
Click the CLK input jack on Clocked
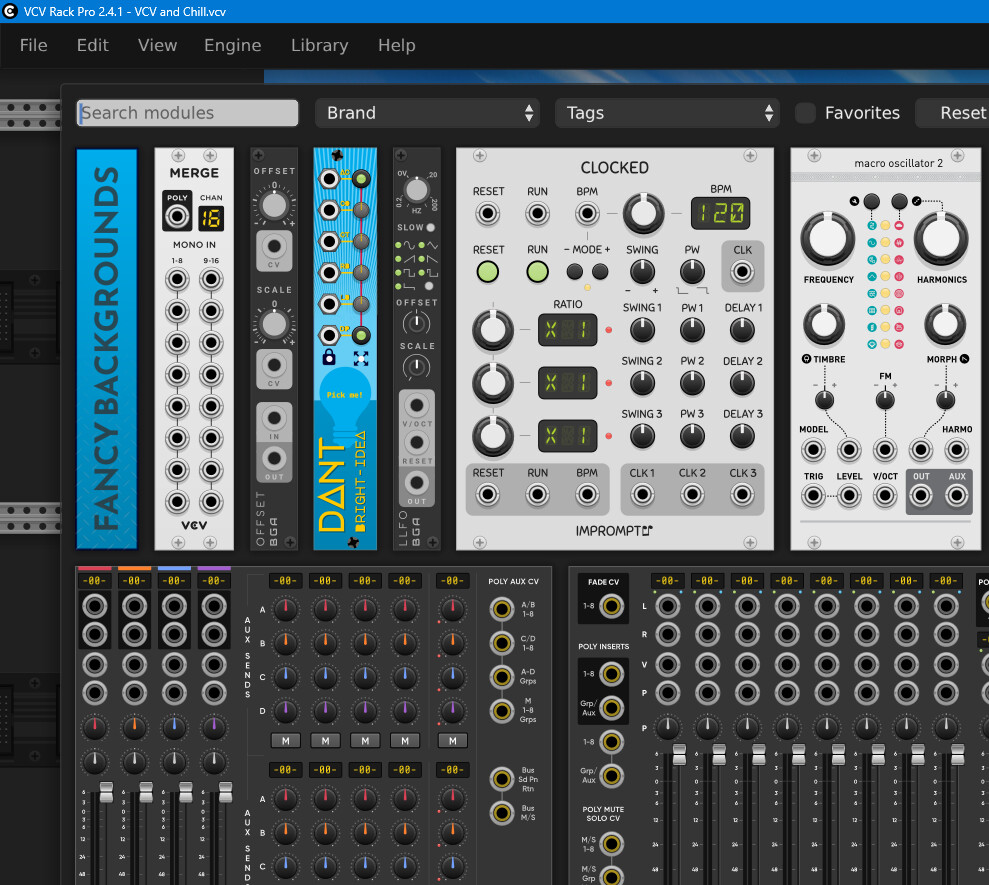(x=742, y=272)
